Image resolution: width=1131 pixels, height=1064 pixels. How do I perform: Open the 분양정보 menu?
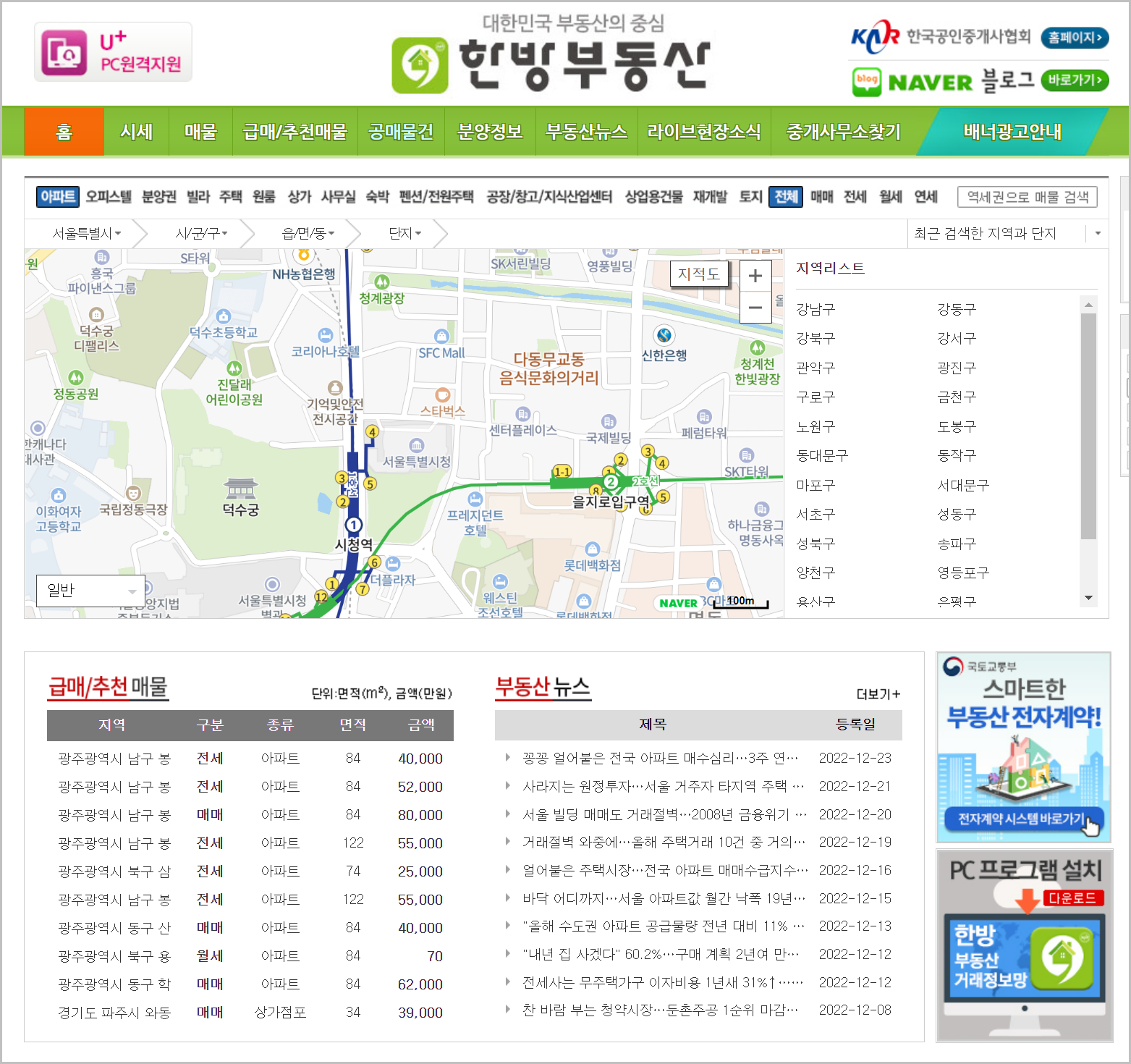tap(490, 132)
